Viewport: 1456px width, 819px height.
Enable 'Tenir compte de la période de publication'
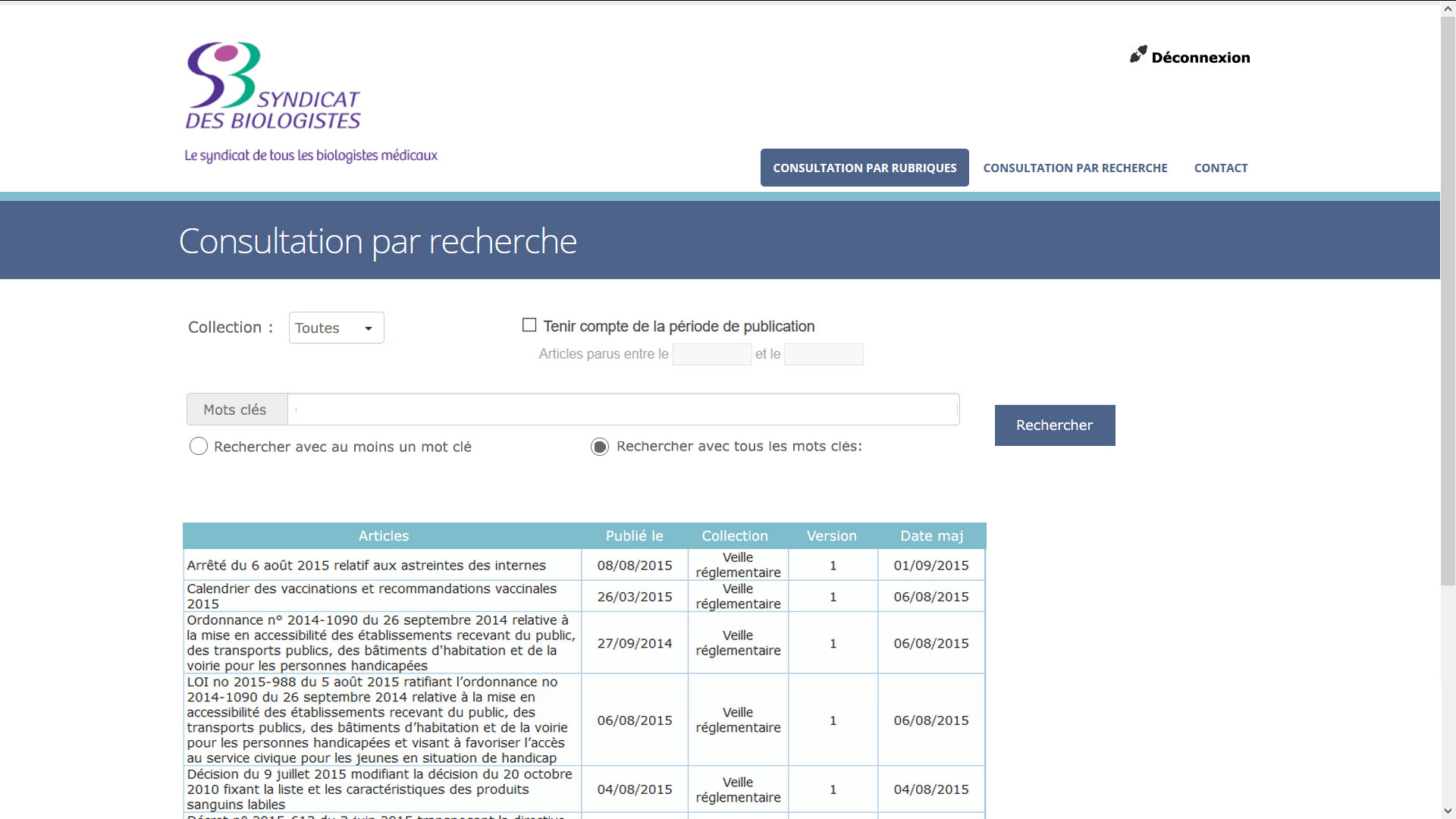pos(529,325)
